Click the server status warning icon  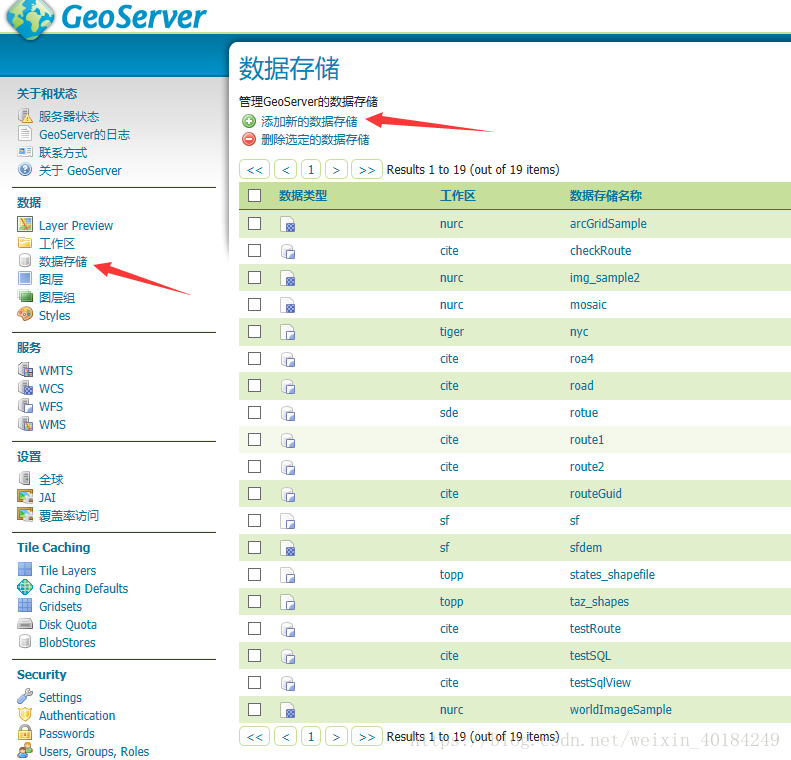tap(25, 116)
